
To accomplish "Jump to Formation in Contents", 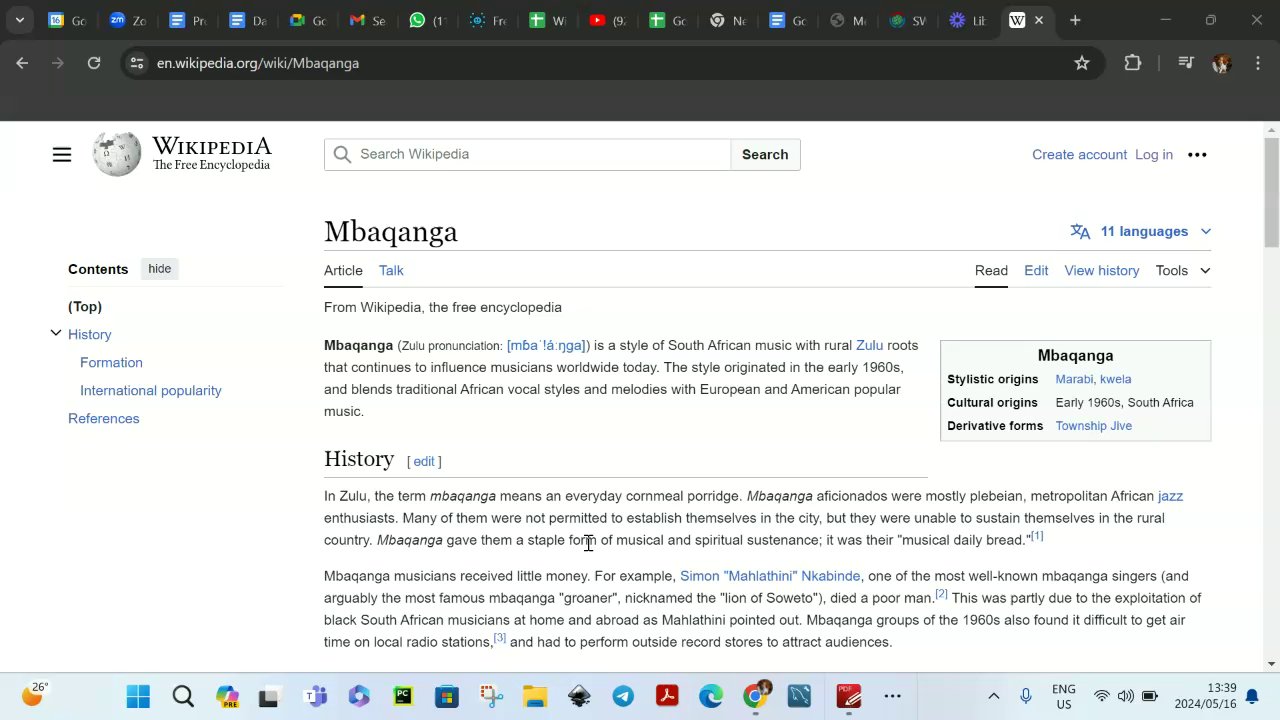I will [111, 362].
